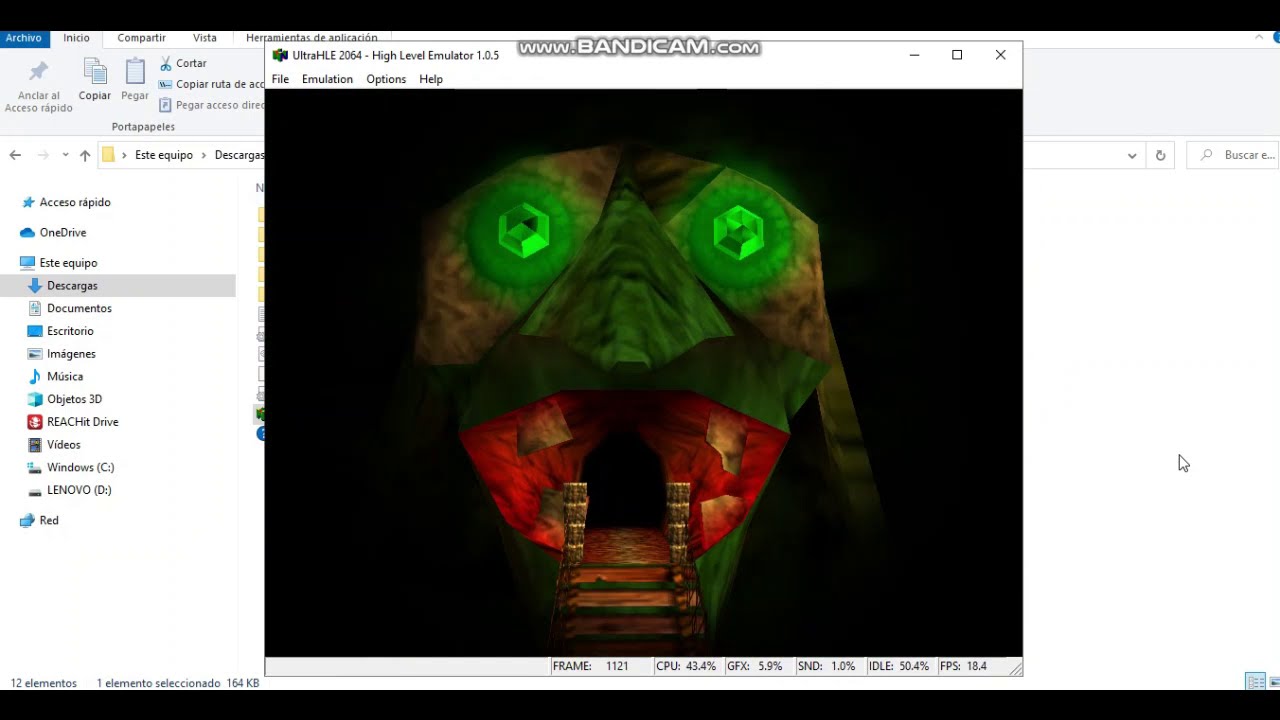Go up one folder level arrow
1280x720 pixels.
click(x=85, y=155)
